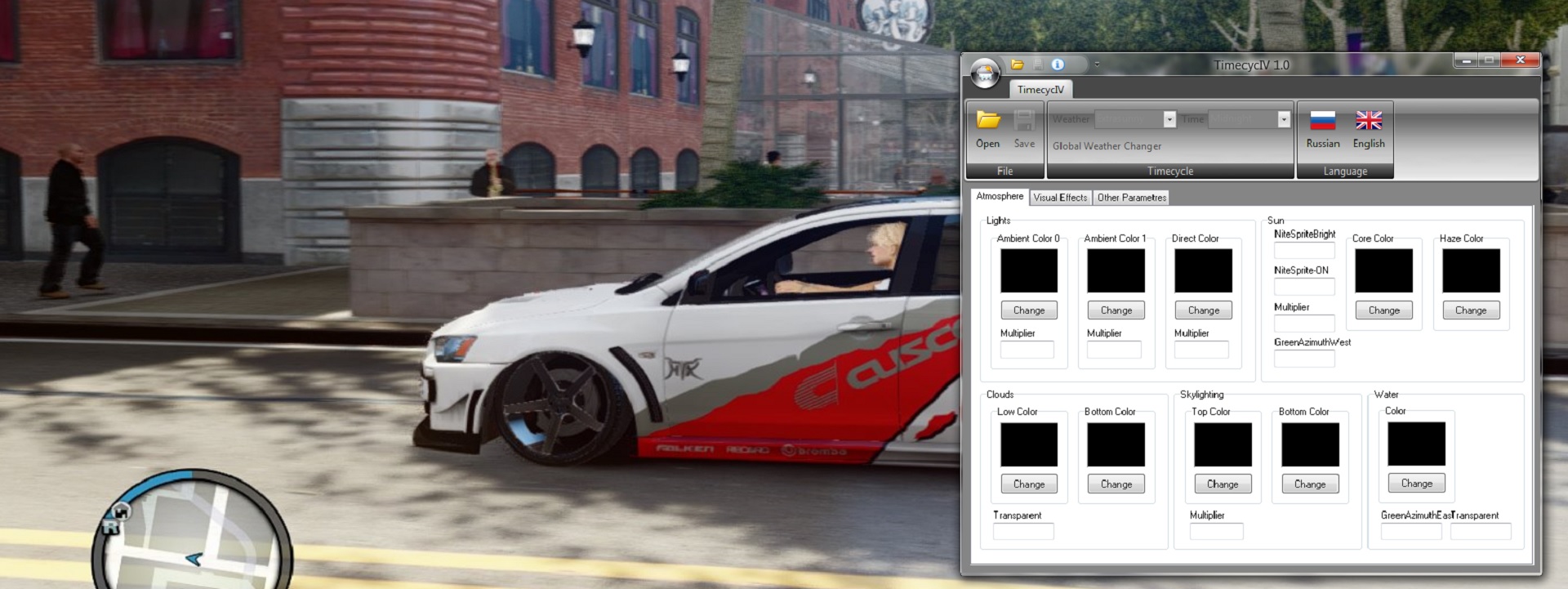1568x589 pixels.
Task: Click the quick access open folder icon
Action: point(1018,65)
